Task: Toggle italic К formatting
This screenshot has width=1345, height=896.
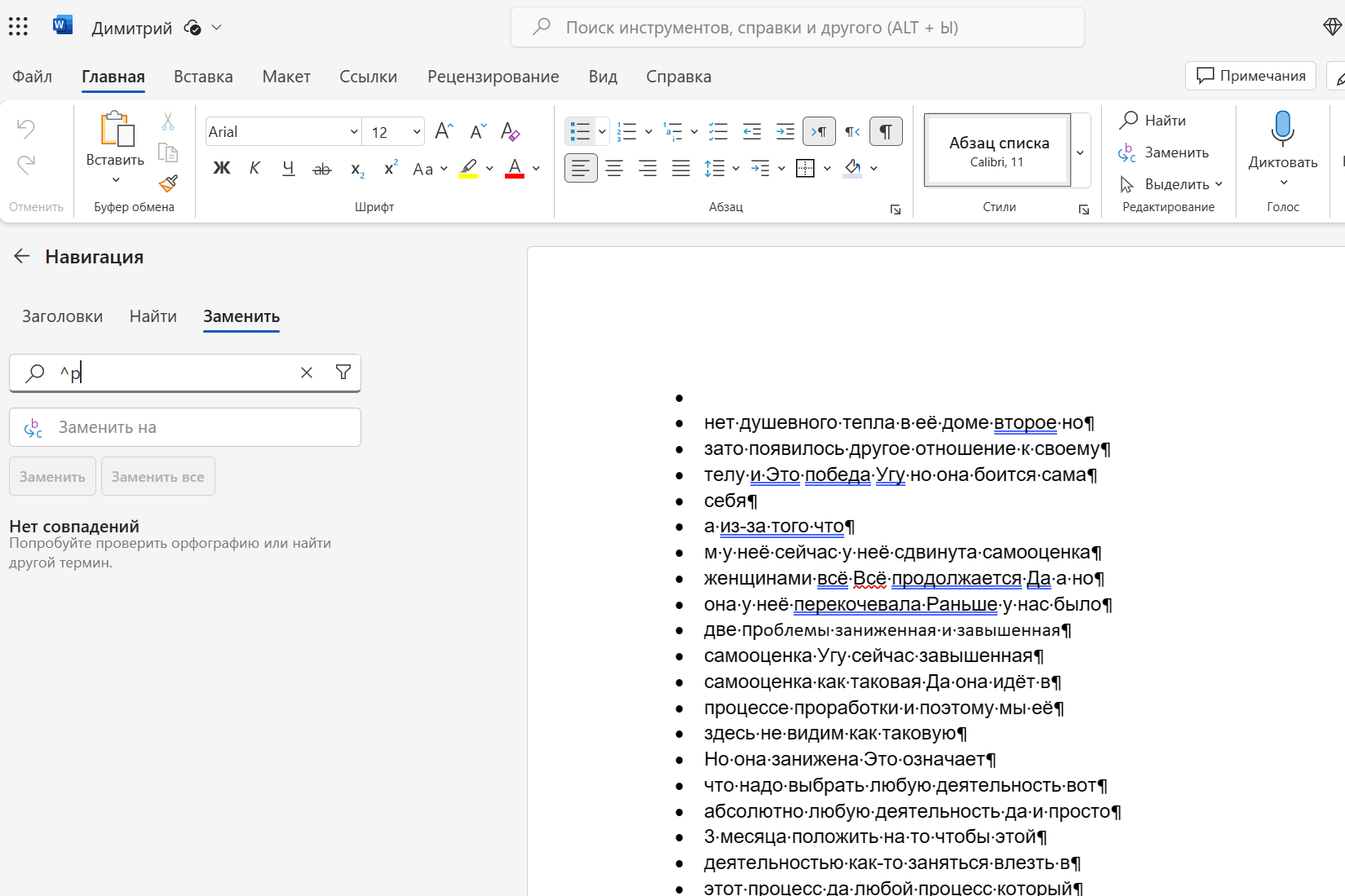Action: [x=254, y=168]
